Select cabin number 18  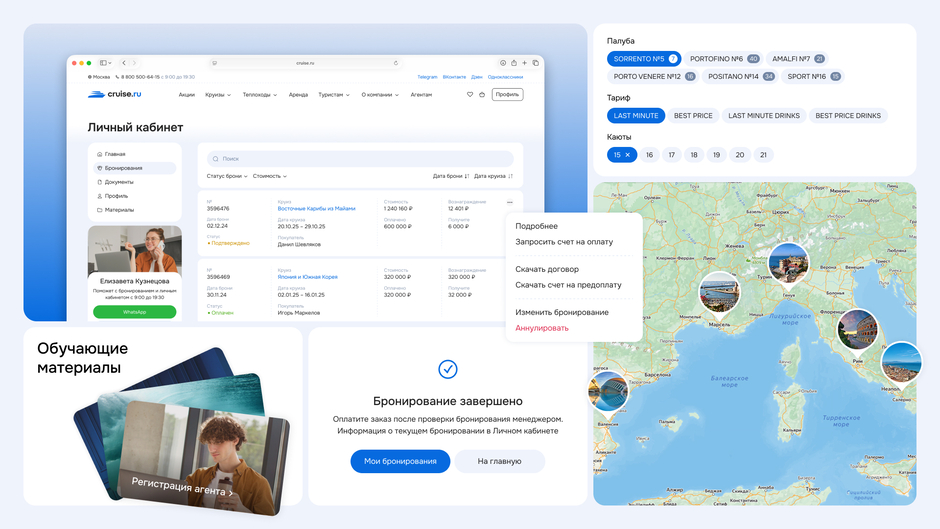[x=694, y=155]
